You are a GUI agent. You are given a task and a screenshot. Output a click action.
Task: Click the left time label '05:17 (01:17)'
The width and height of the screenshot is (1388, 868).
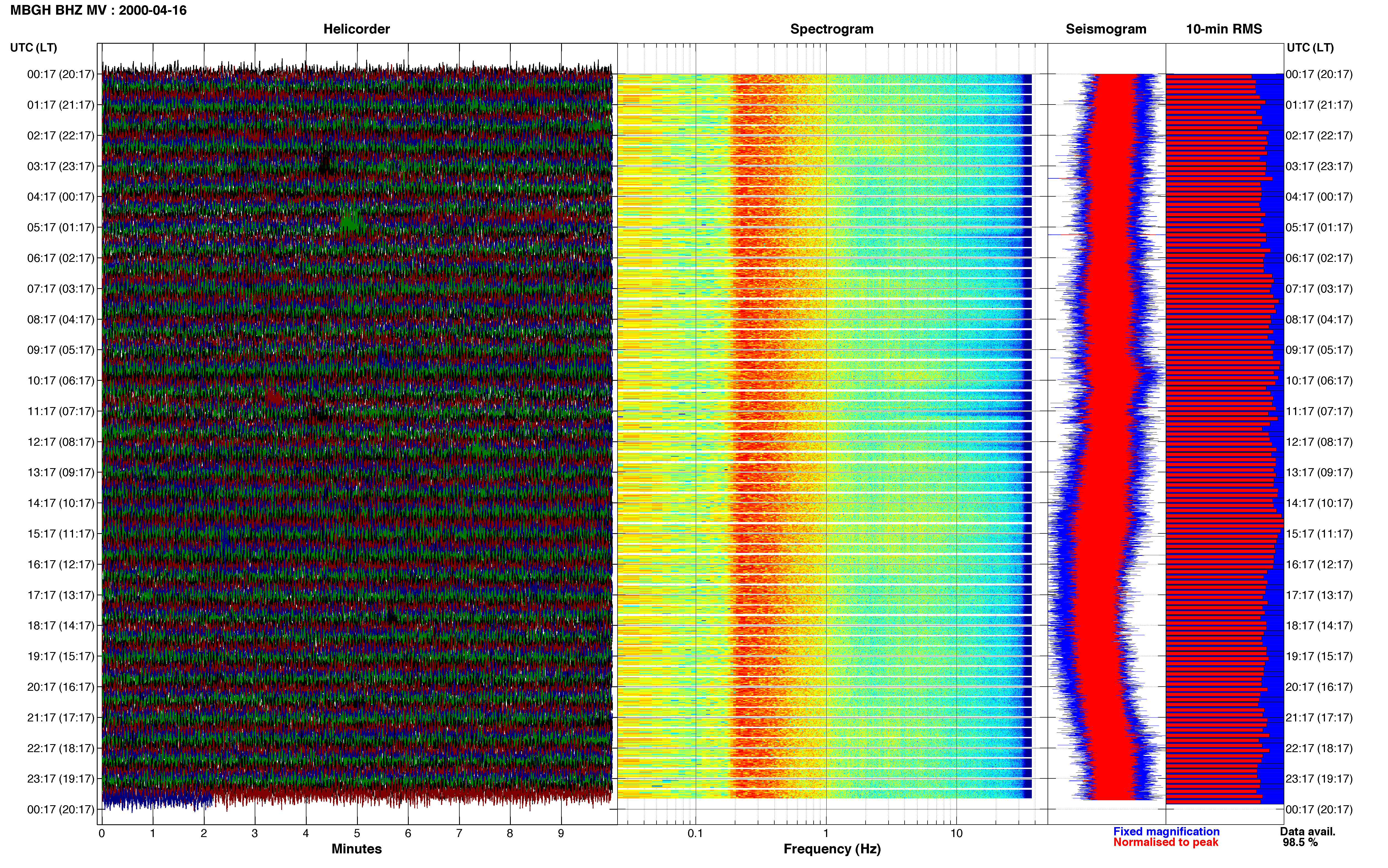point(61,227)
